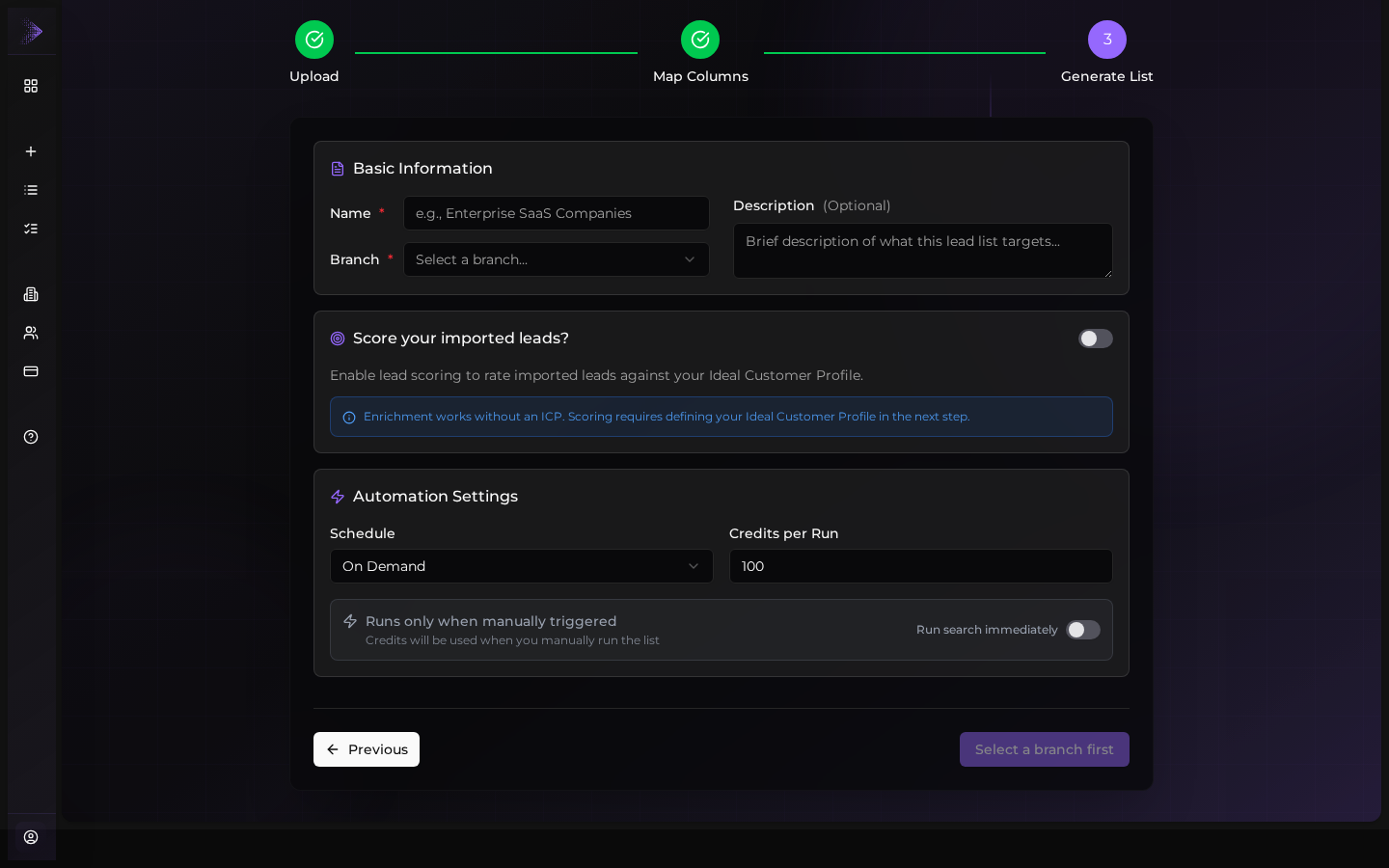Image resolution: width=1389 pixels, height=868 pixels.
Task: Click the bolt icon beside Runs only when manually triggered
Action: pyautogui.click(x=350, y=621)
